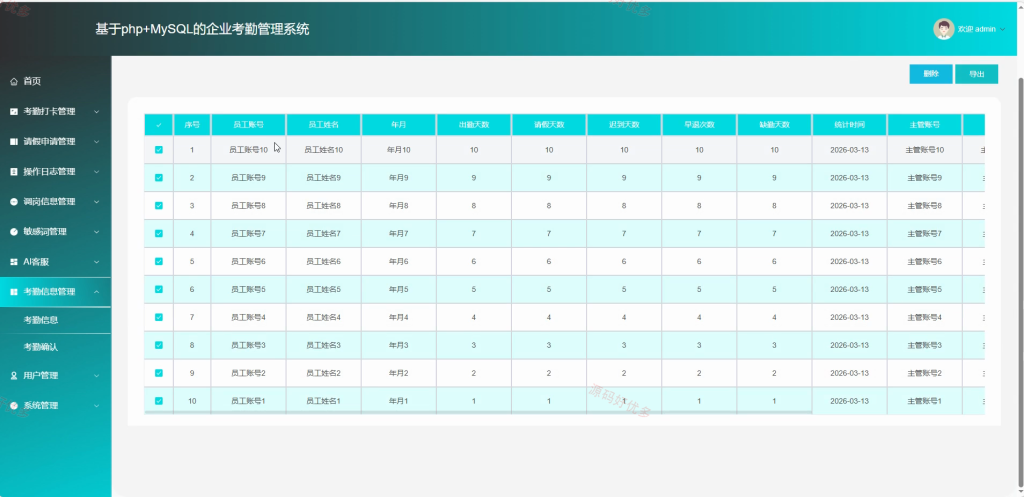Expand the 敏感词管理 chevron
This screenshot has height=497, width=1024.
(x=97, y=232)
